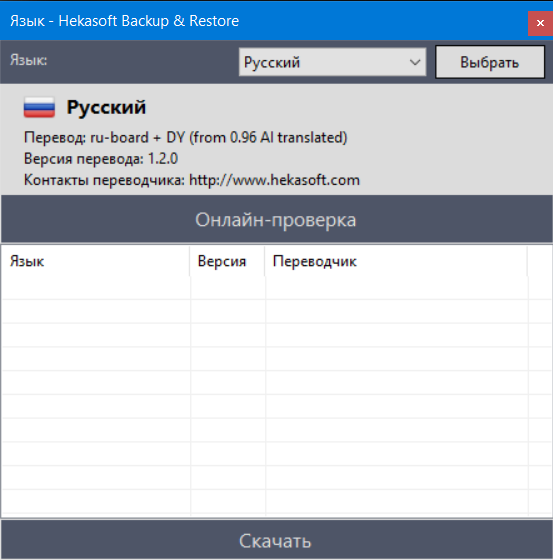Click the Перевод: ru-board translation credit line
The height and width of the screenshot is (560, 553).
click(x=185, y=138)
